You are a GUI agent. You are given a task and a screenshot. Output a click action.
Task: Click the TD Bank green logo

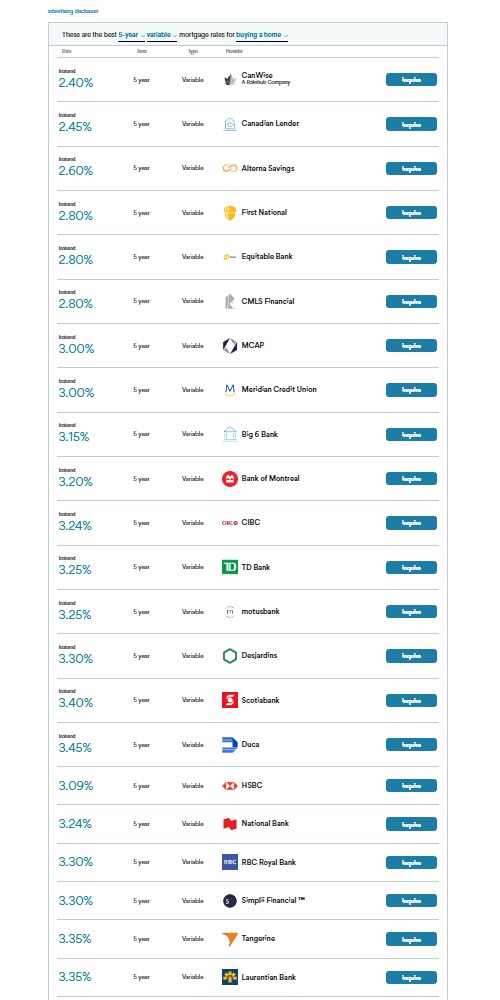pos(230,567)
